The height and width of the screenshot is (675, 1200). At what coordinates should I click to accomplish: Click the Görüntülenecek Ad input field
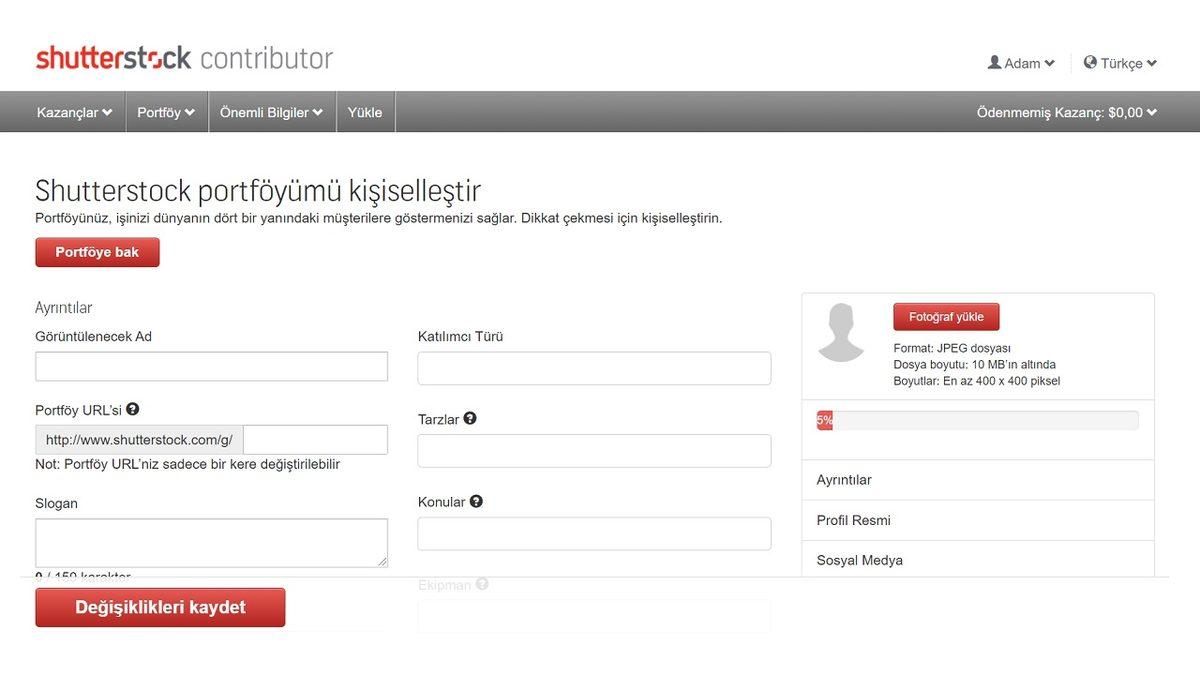211,366
